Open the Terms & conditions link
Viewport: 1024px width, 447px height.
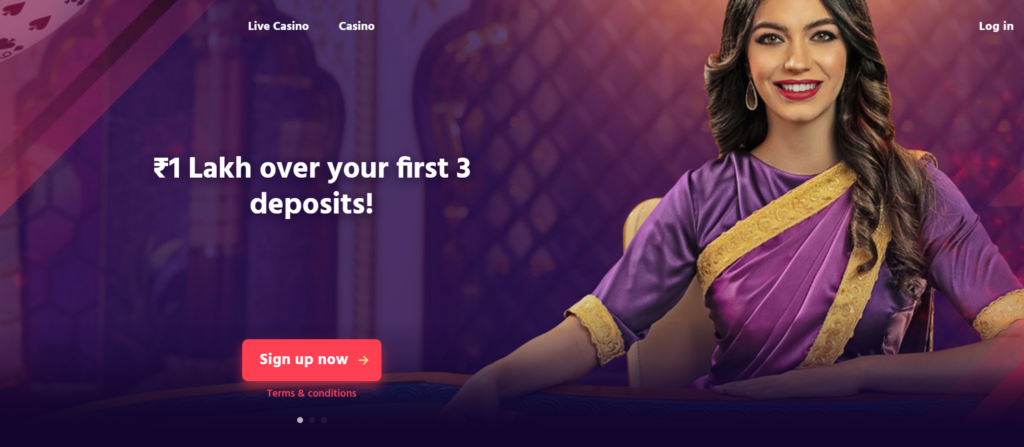tap(312, 393)
